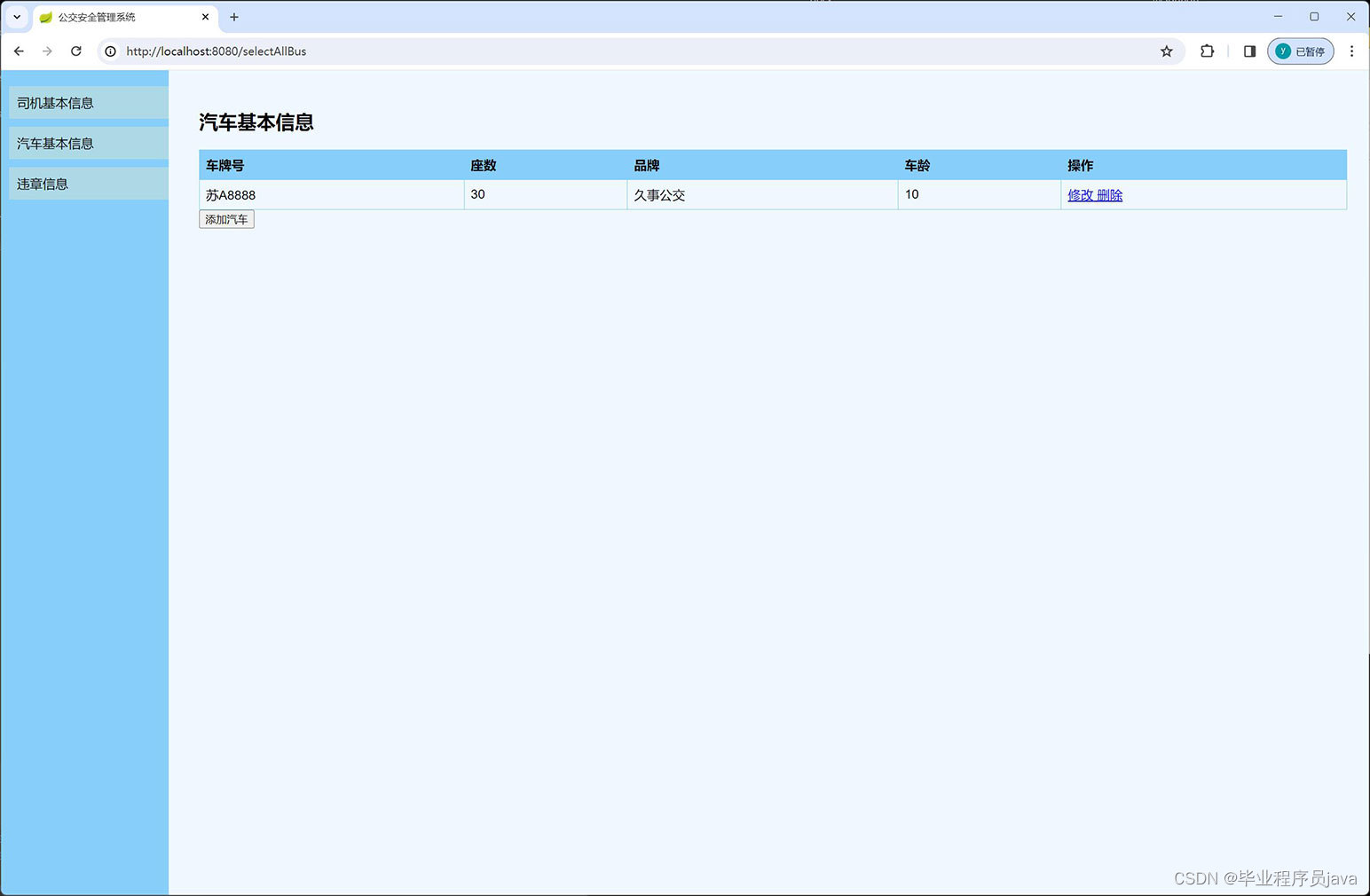
Task: Go back with the browser back arrow
Action: tap(19, 51)
